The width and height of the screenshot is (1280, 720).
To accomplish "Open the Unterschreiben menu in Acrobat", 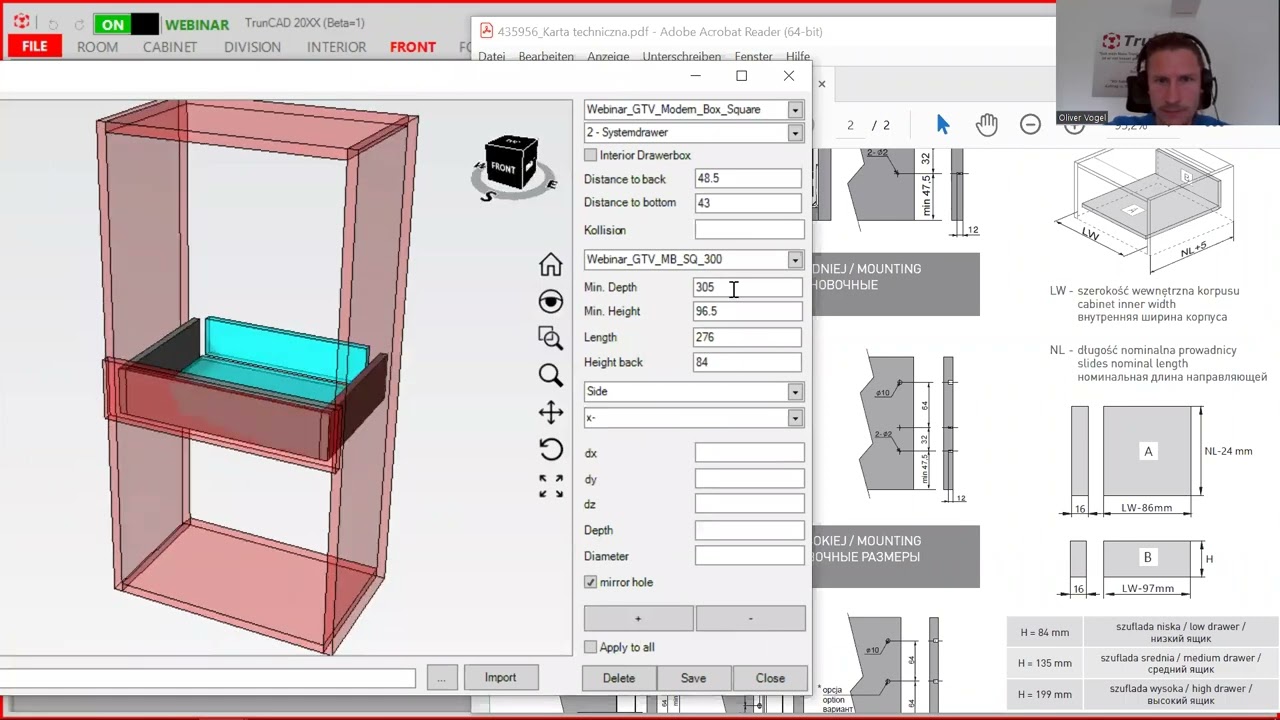I will 682,57.
